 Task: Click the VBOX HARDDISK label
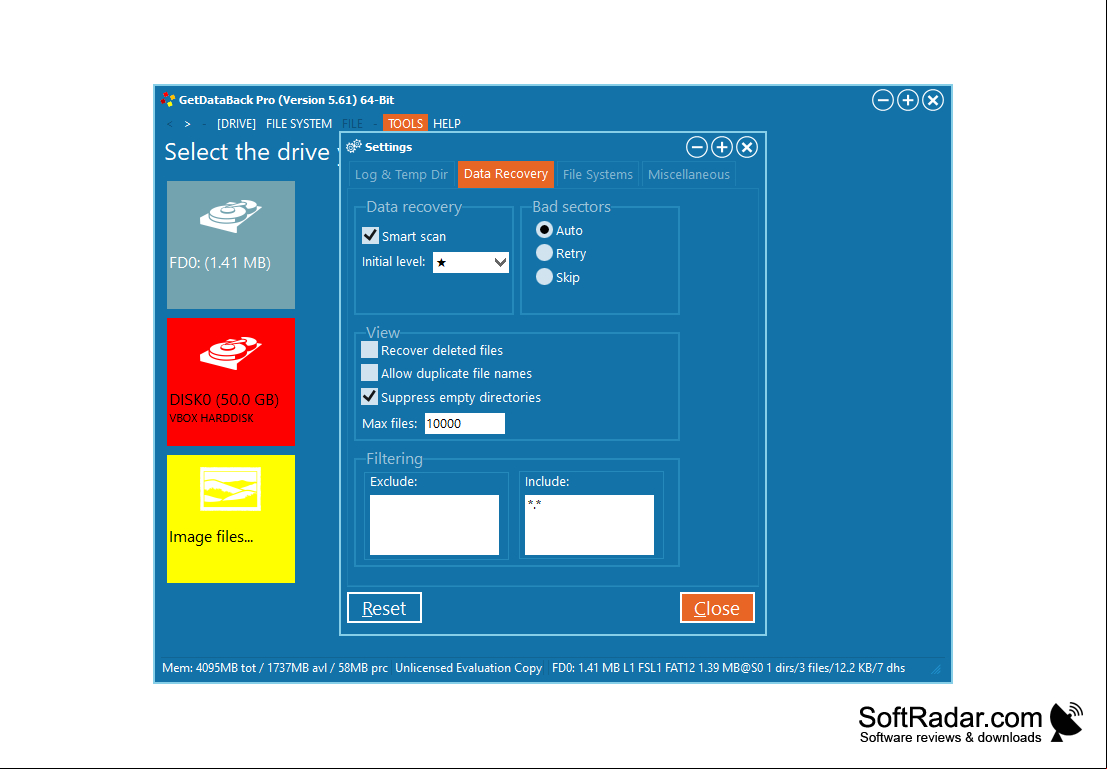click(x=211, y=418)
